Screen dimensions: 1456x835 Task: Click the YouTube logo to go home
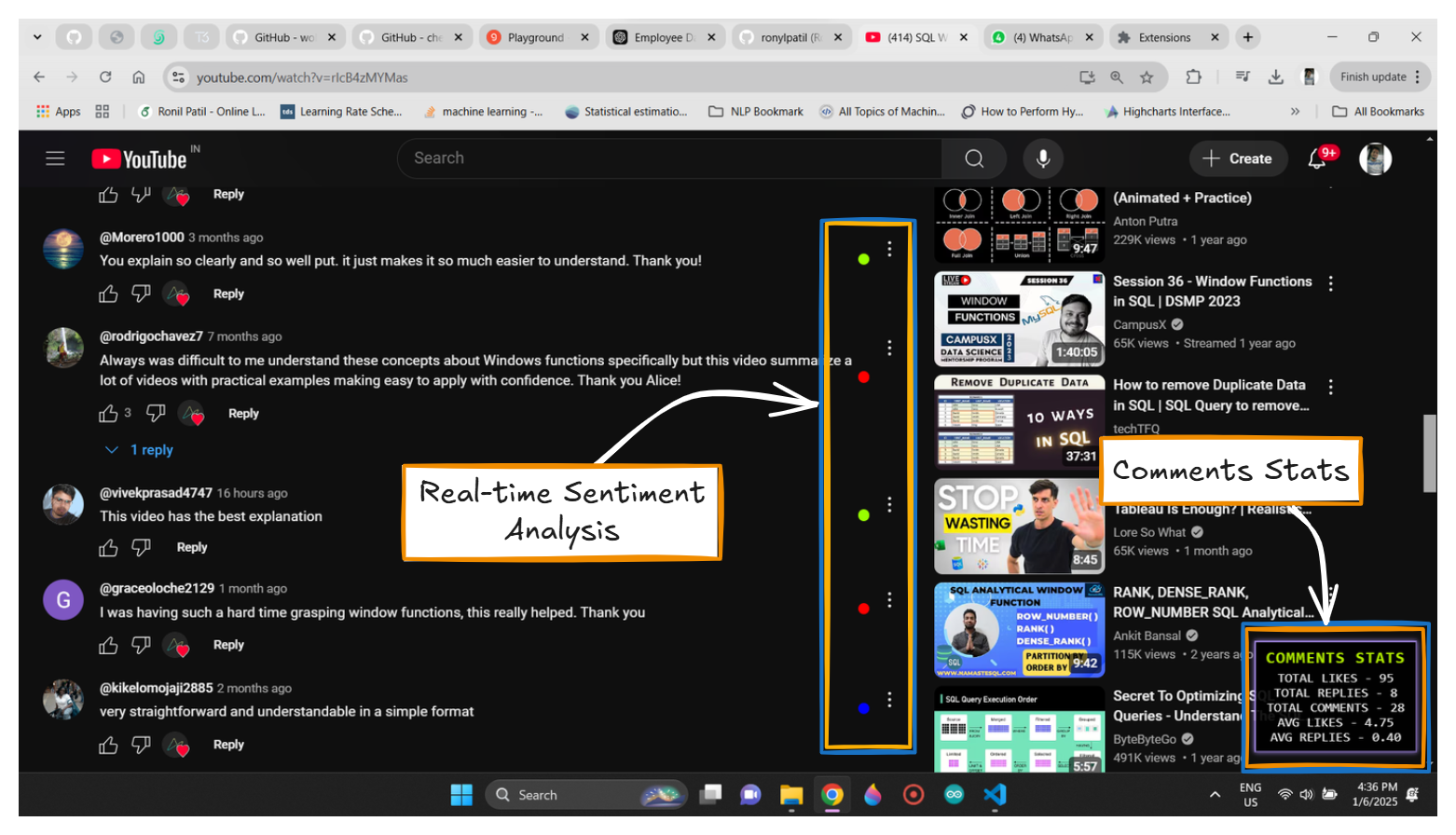point(140,159)
